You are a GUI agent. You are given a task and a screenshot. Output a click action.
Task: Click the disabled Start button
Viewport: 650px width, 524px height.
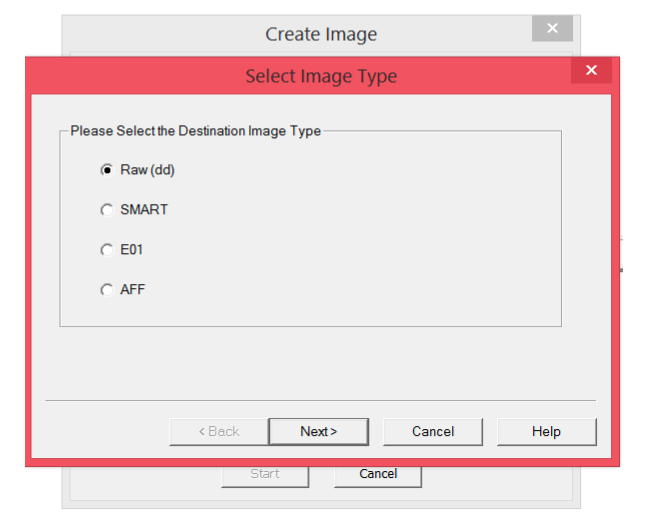pos(264,474)
